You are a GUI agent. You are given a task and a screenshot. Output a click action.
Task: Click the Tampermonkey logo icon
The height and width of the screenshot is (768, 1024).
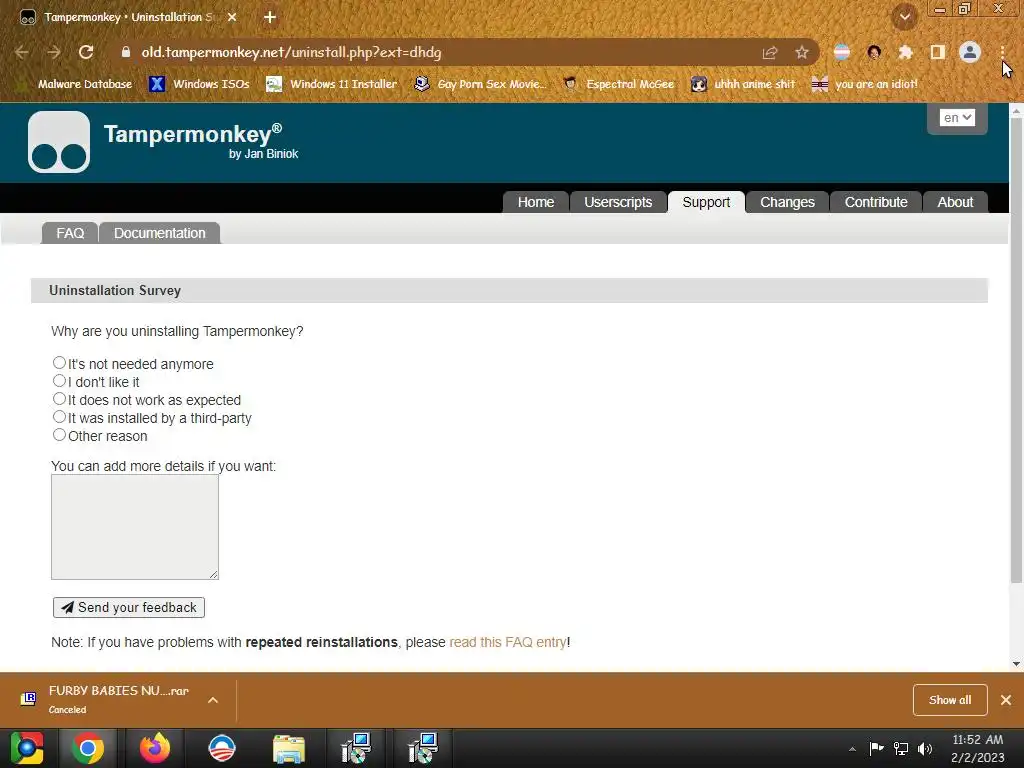tap(59, 142)
